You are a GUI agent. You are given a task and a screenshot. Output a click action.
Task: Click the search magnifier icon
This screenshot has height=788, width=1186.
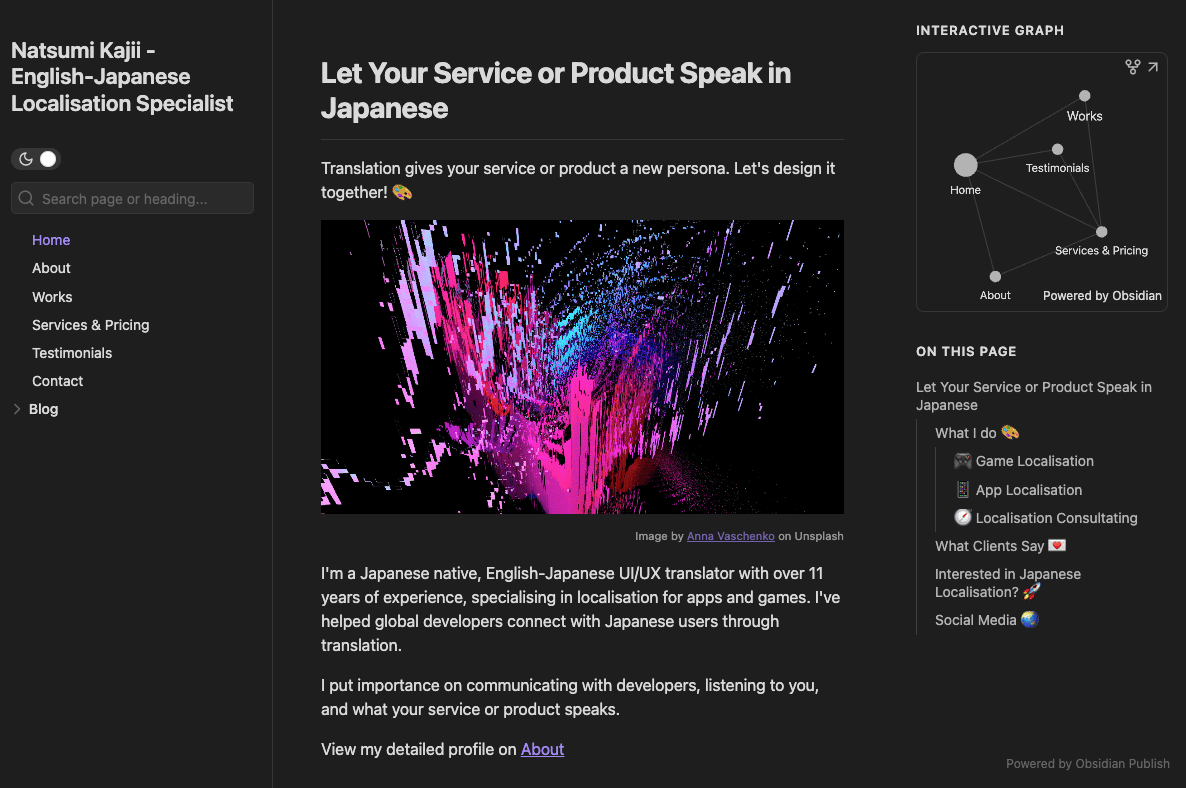[26, 199]
